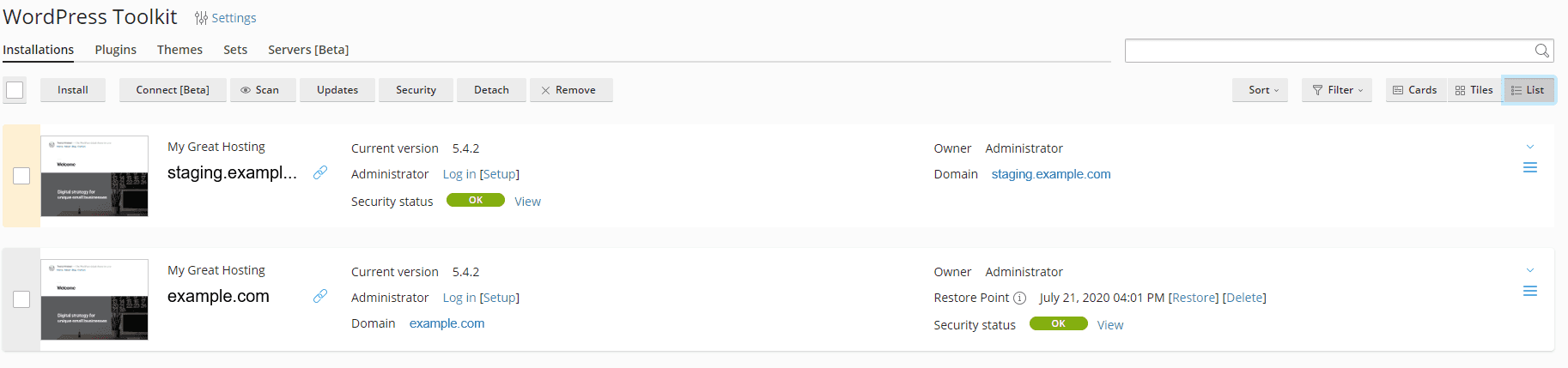The width and height of the screenshot is (1568, 368).
Task: Click the search magnifier icon
Action: (1542, 51)
